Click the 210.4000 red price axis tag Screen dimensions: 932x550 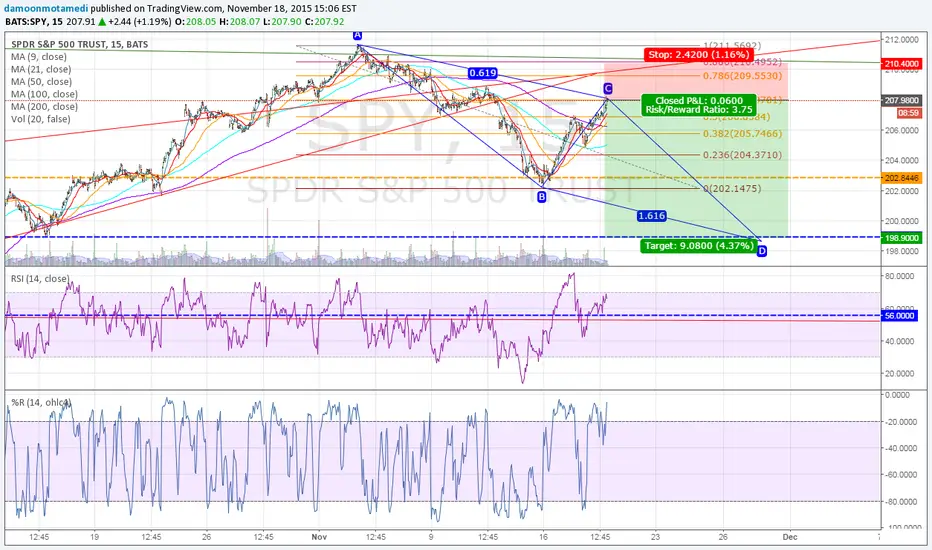click(x=902, y=64)
